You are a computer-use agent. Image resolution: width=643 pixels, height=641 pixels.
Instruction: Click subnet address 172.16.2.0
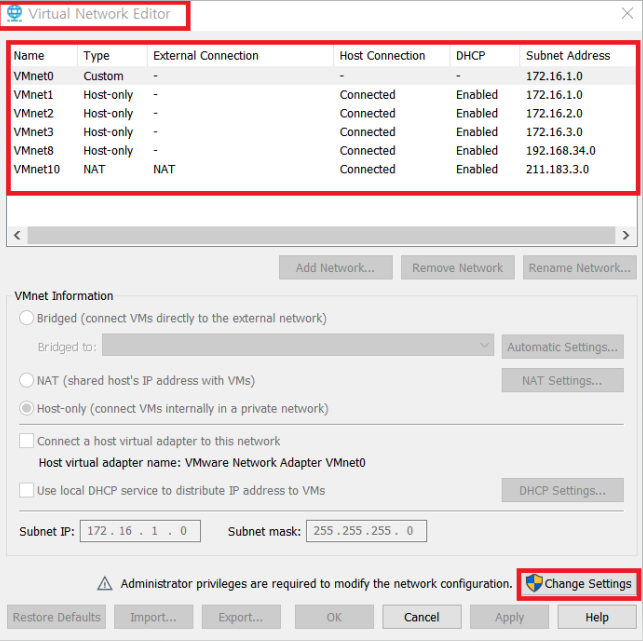click(x=554, y=113)
